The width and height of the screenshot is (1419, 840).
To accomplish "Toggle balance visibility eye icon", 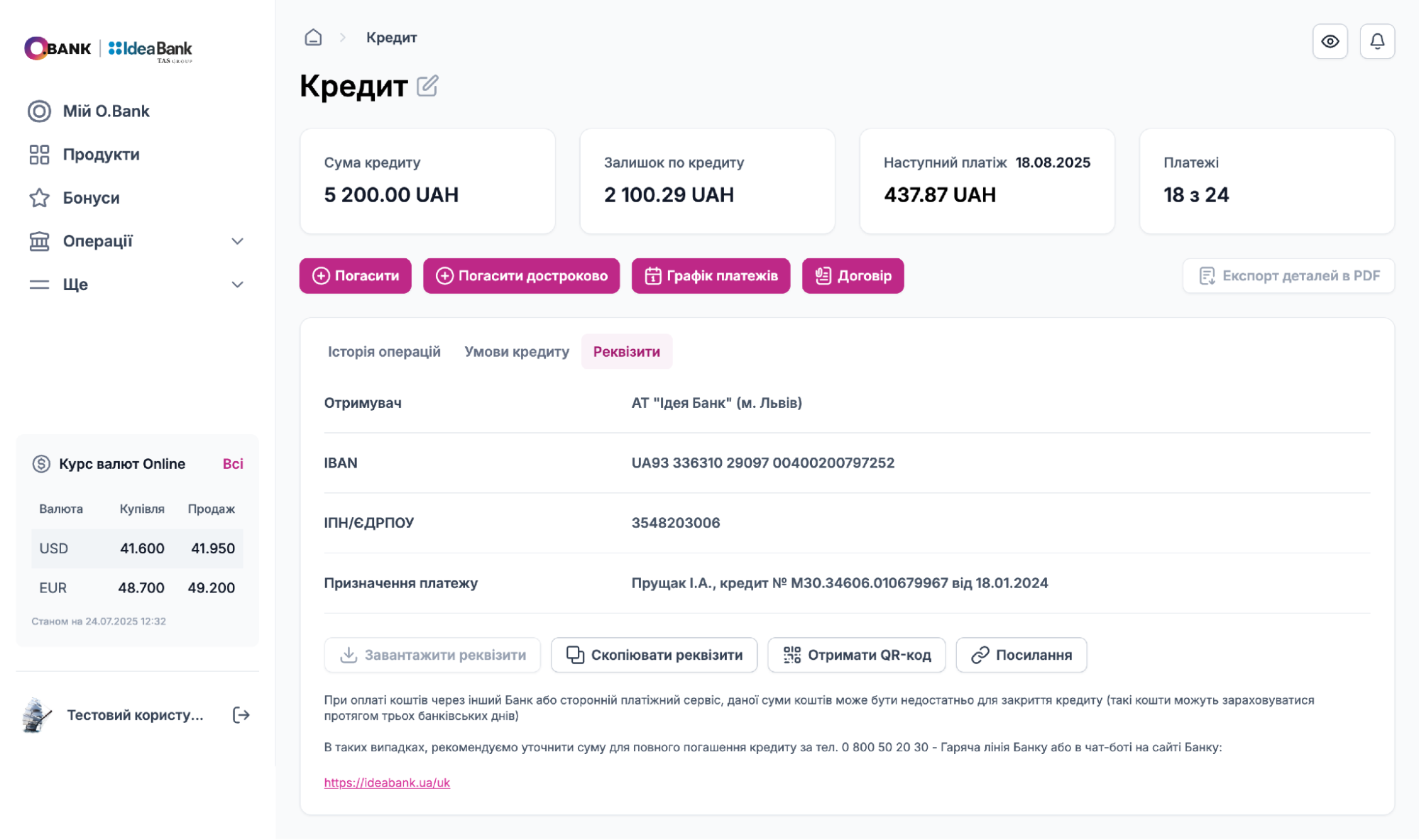I will coord(1330,41).
